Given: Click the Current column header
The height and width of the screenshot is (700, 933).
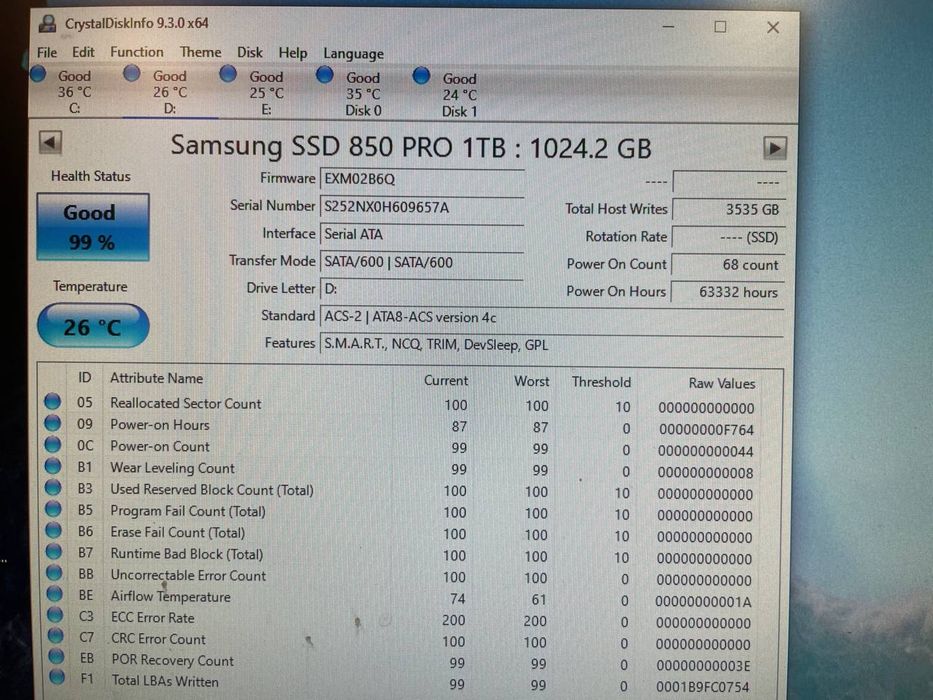Looking at the screenshot, I should coord(446,381).
